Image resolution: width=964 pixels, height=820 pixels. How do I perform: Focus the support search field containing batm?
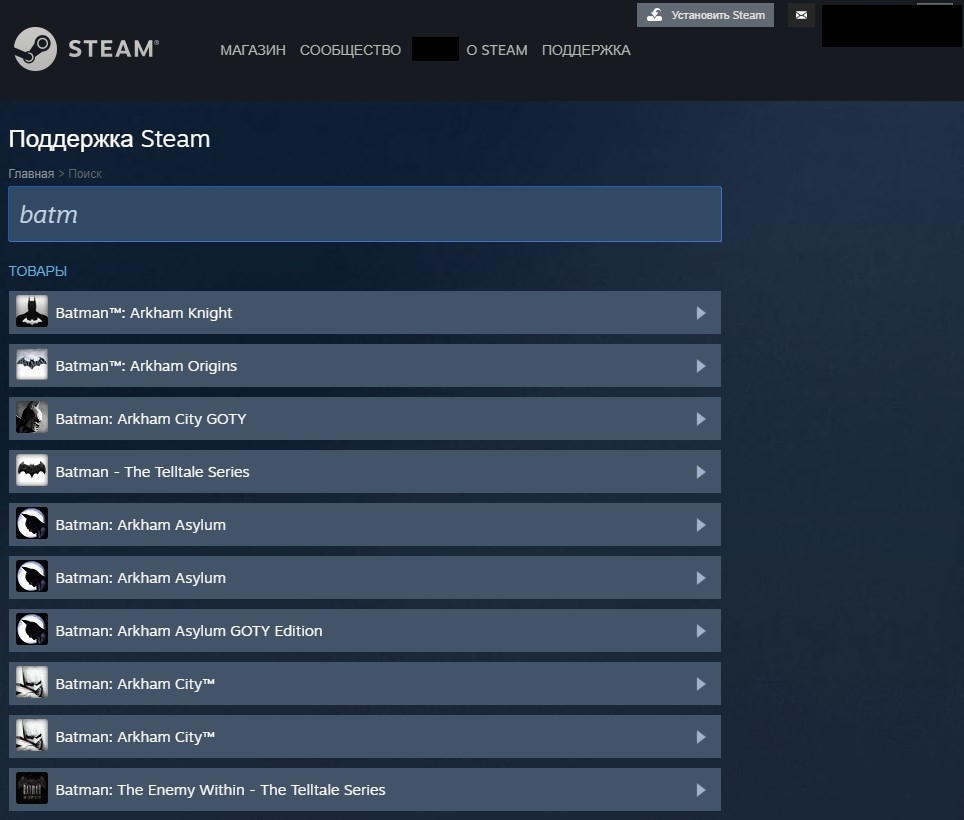click(365, 214)
